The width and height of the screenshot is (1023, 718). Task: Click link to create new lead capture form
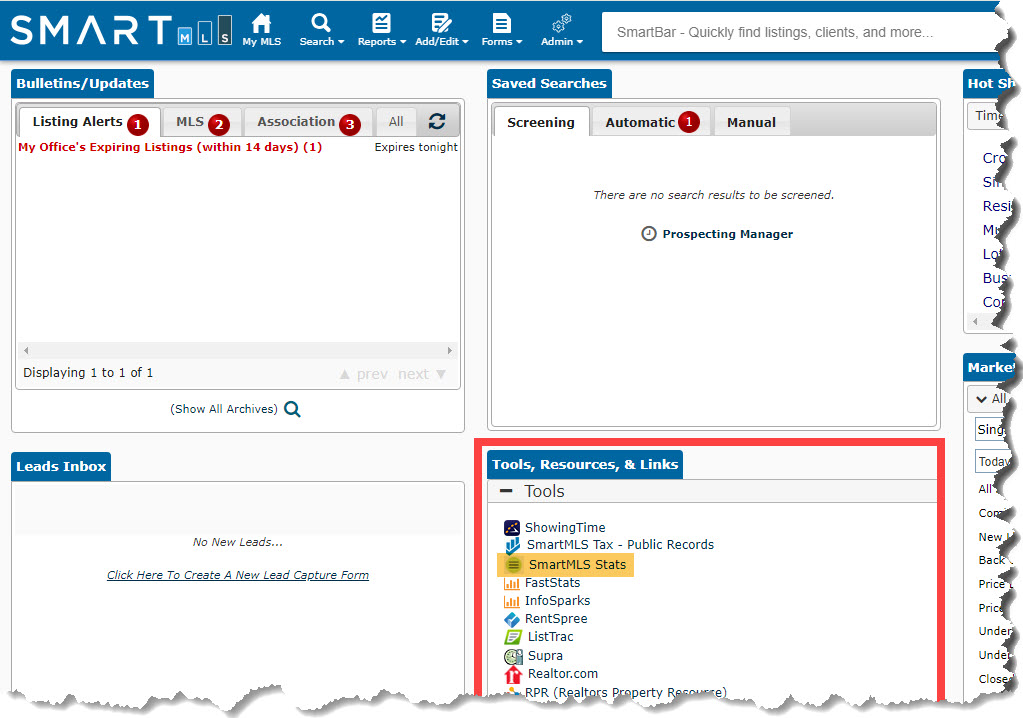pos(238,575)
